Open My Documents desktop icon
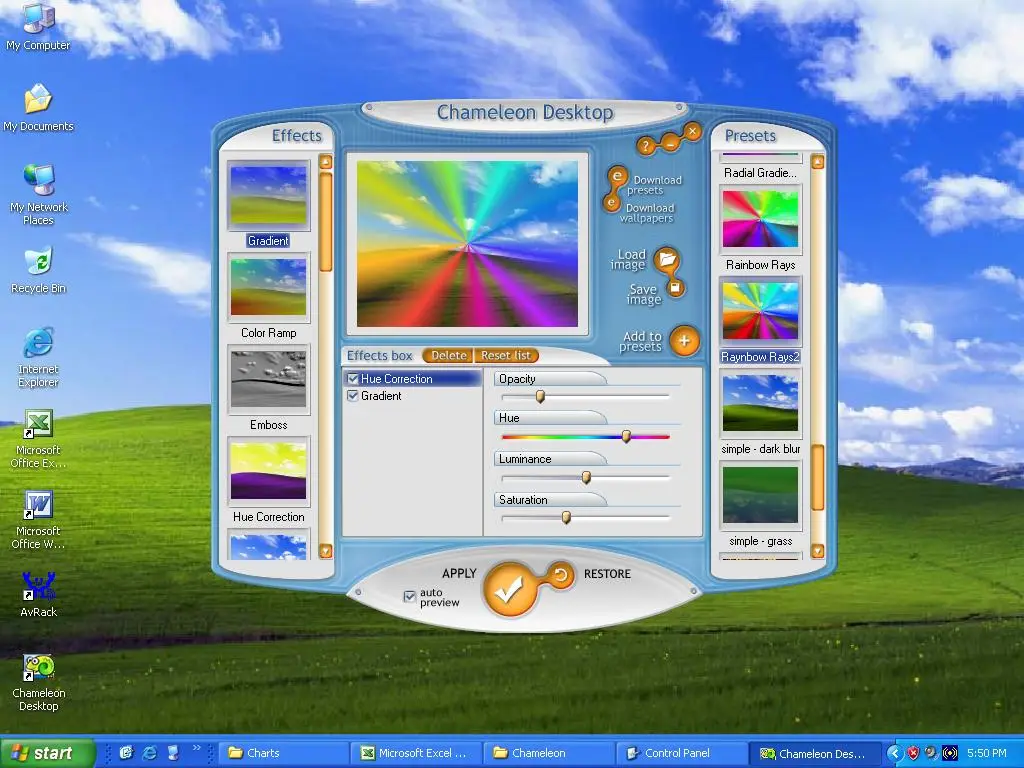The width and height of the screenshot is (1024, 768). coord(38,108)
